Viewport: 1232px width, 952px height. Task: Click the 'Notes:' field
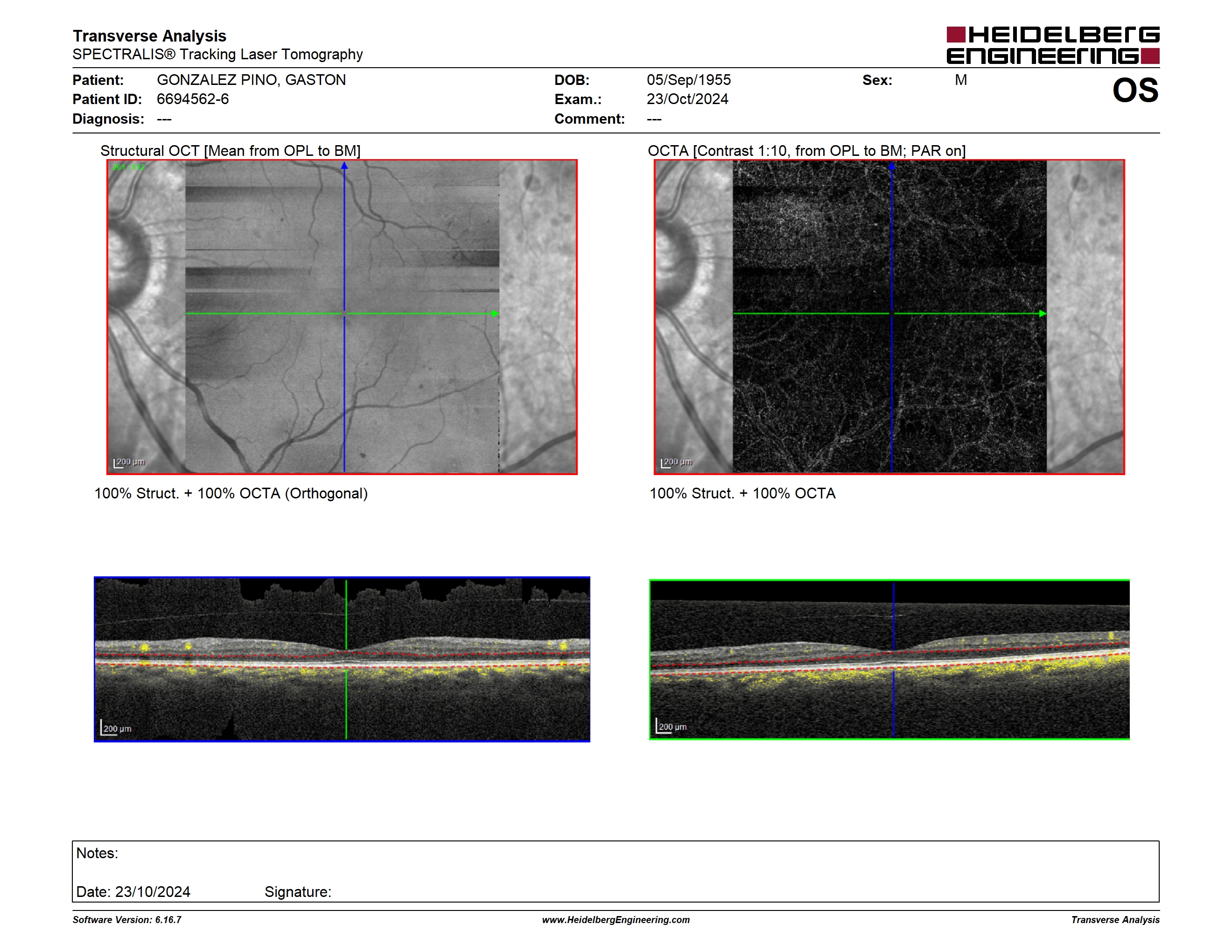click(97, 854)
